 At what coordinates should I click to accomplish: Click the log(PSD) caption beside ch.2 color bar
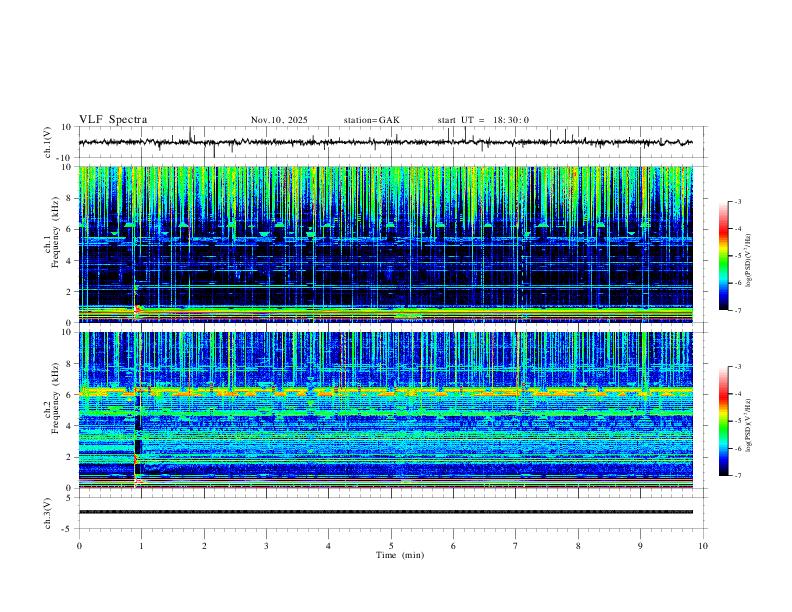[748, 425]
